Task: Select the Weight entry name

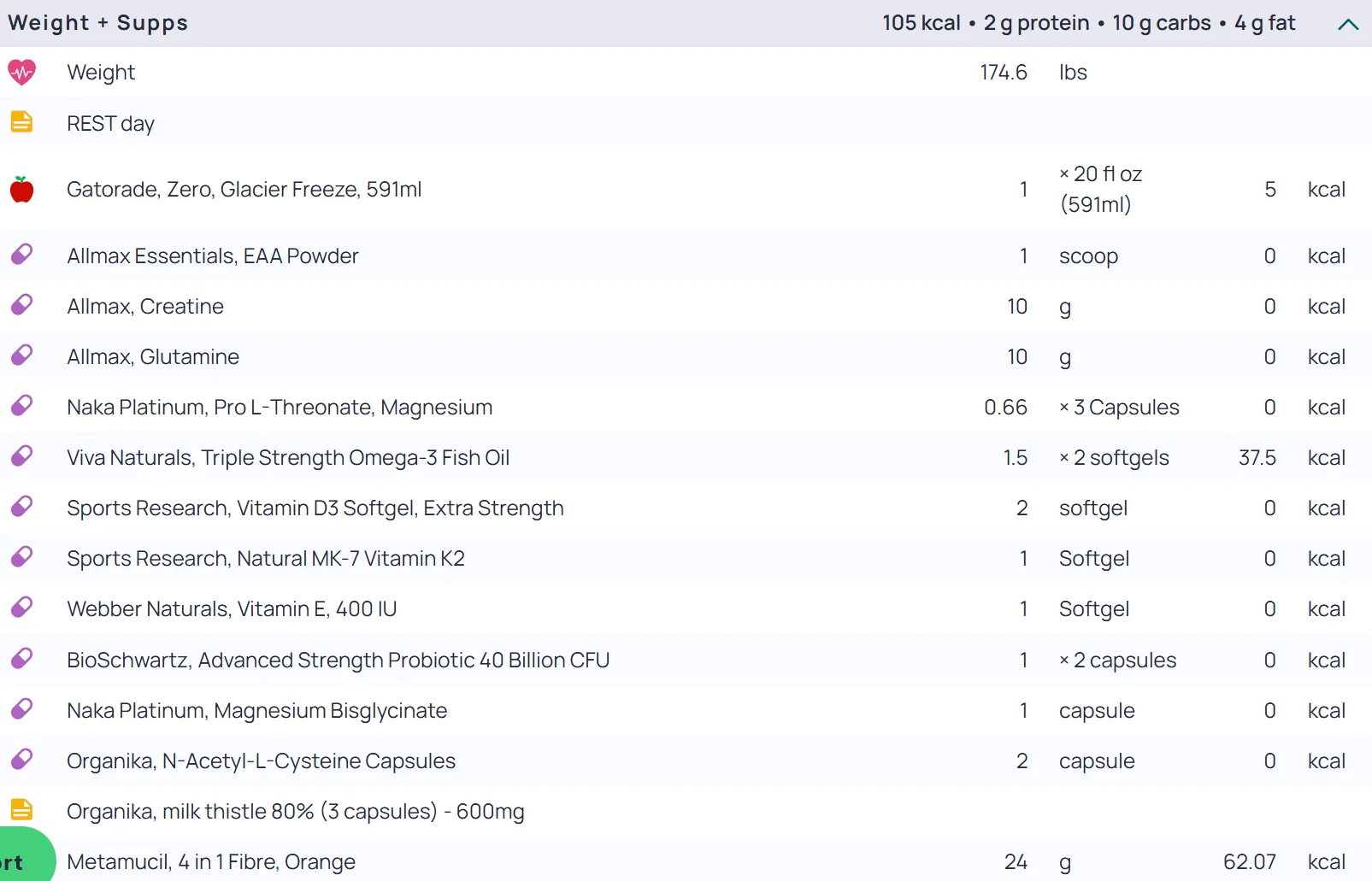Action: [x=101, y=73]
